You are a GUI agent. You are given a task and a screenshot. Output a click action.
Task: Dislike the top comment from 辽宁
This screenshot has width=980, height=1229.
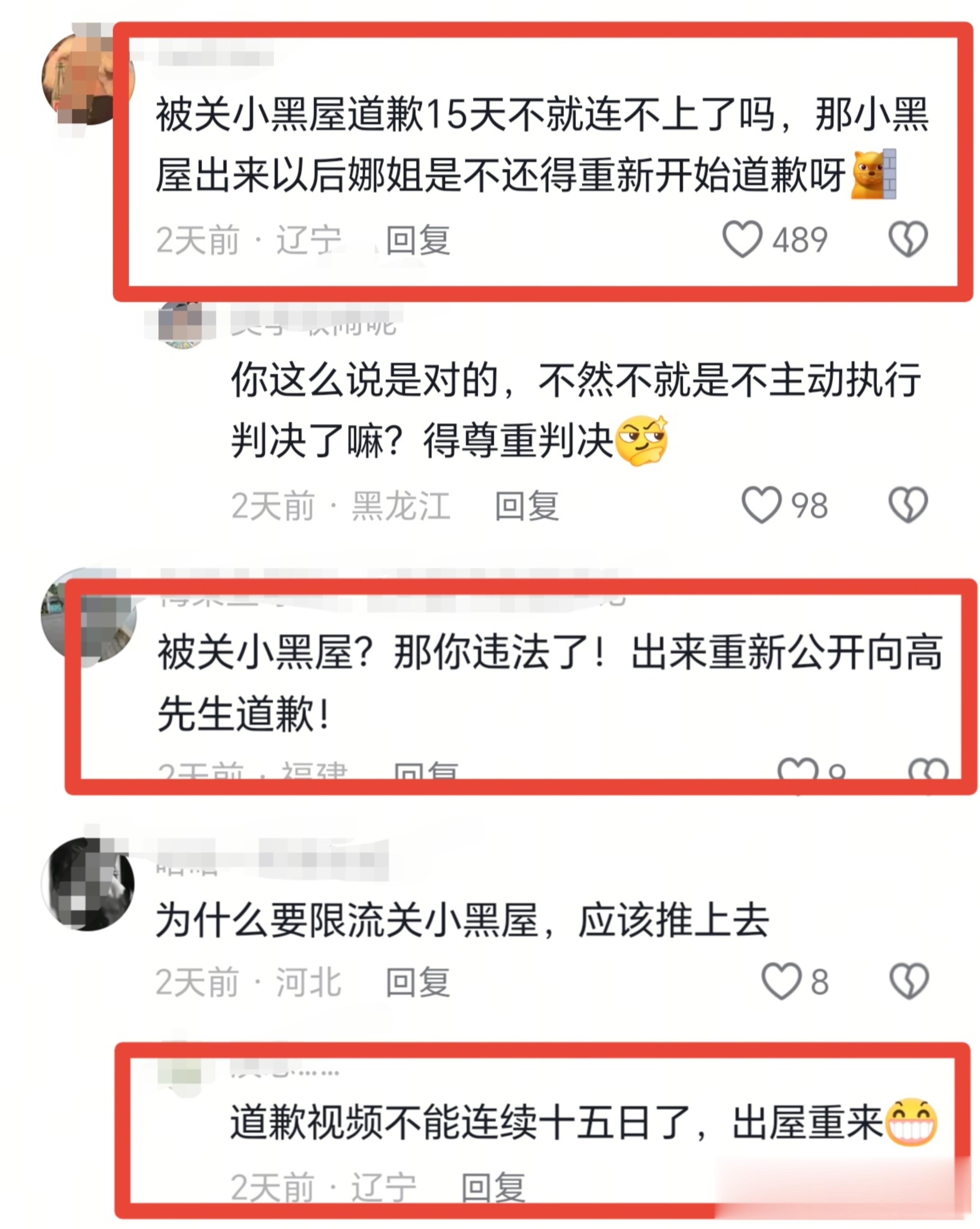(x=908, y=239)
